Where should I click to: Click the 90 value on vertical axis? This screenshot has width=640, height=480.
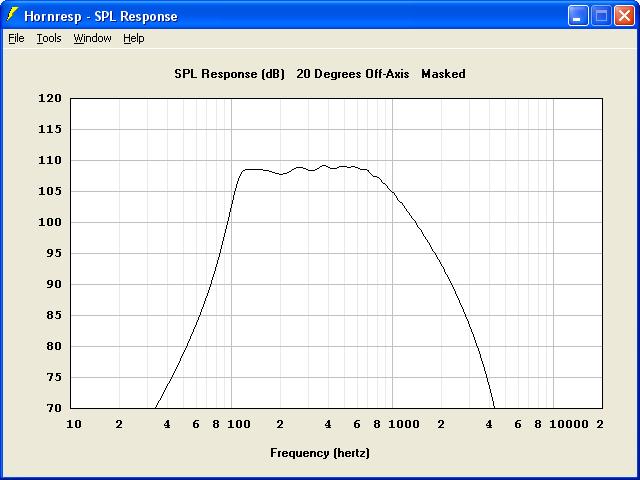[x=53, y=284]
